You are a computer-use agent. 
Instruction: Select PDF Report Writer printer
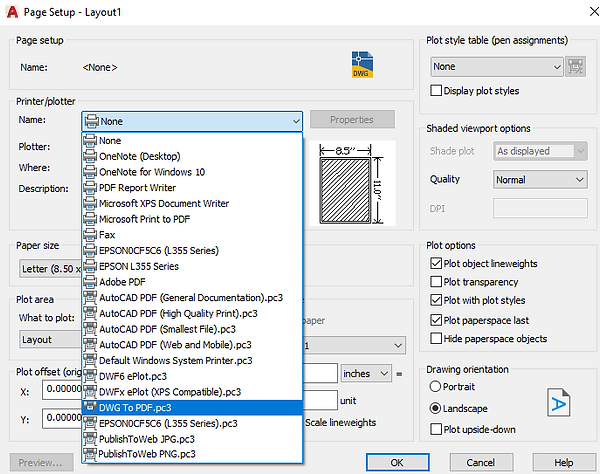[x=192, y=187]
